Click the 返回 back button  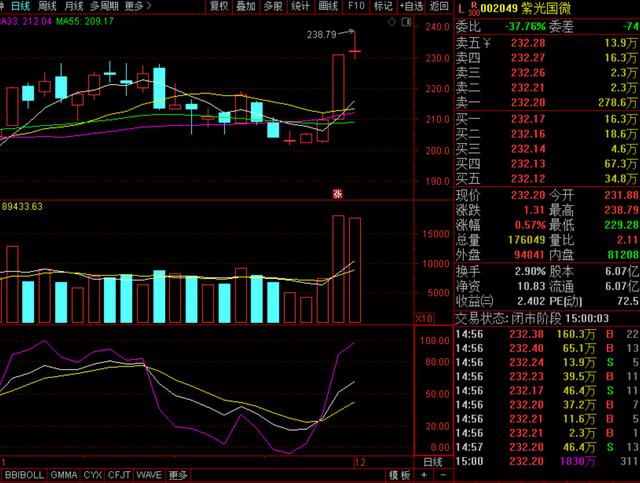tap(439, 6)
